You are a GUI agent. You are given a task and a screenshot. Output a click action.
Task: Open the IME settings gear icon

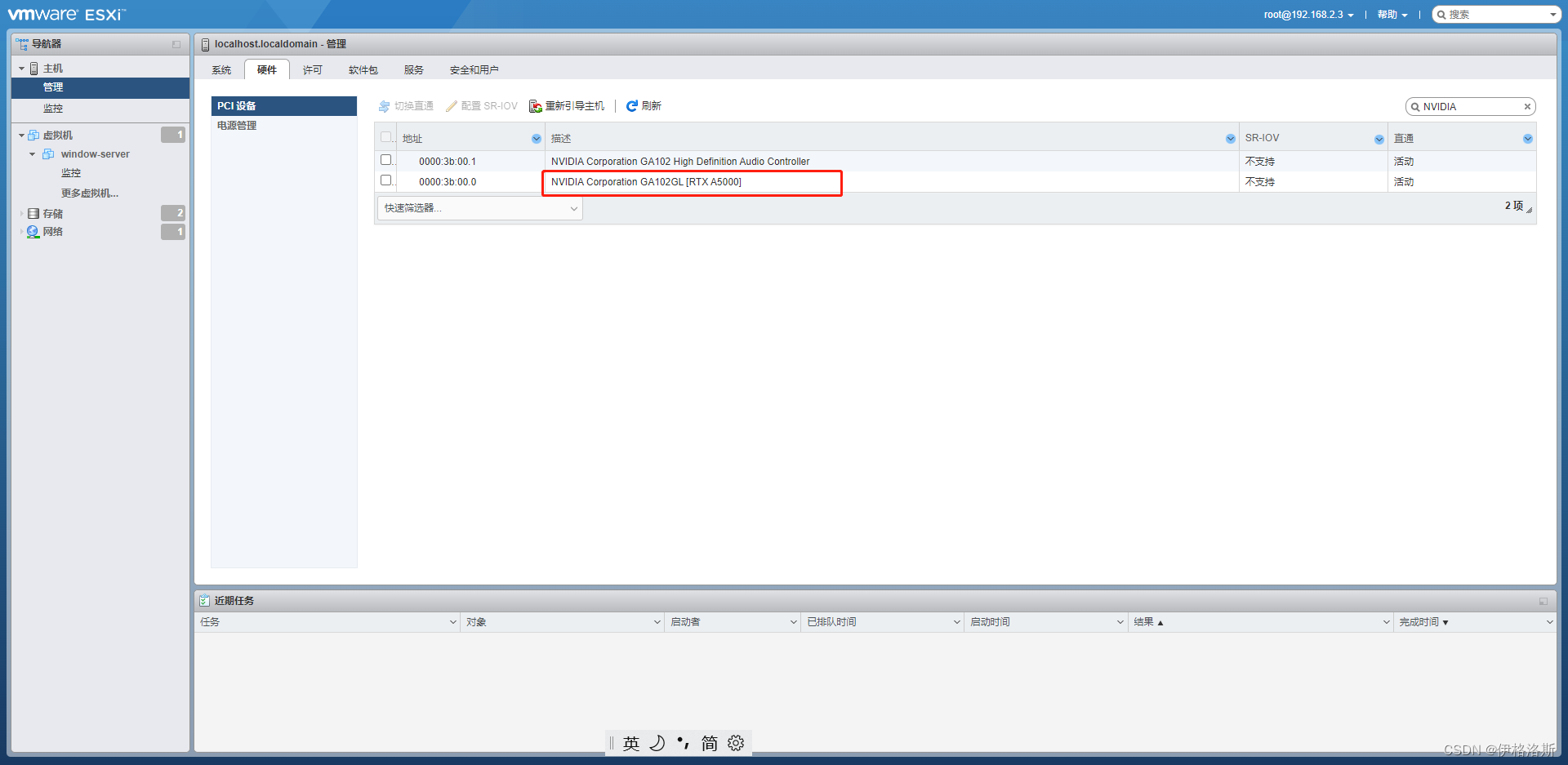(736, 743)
